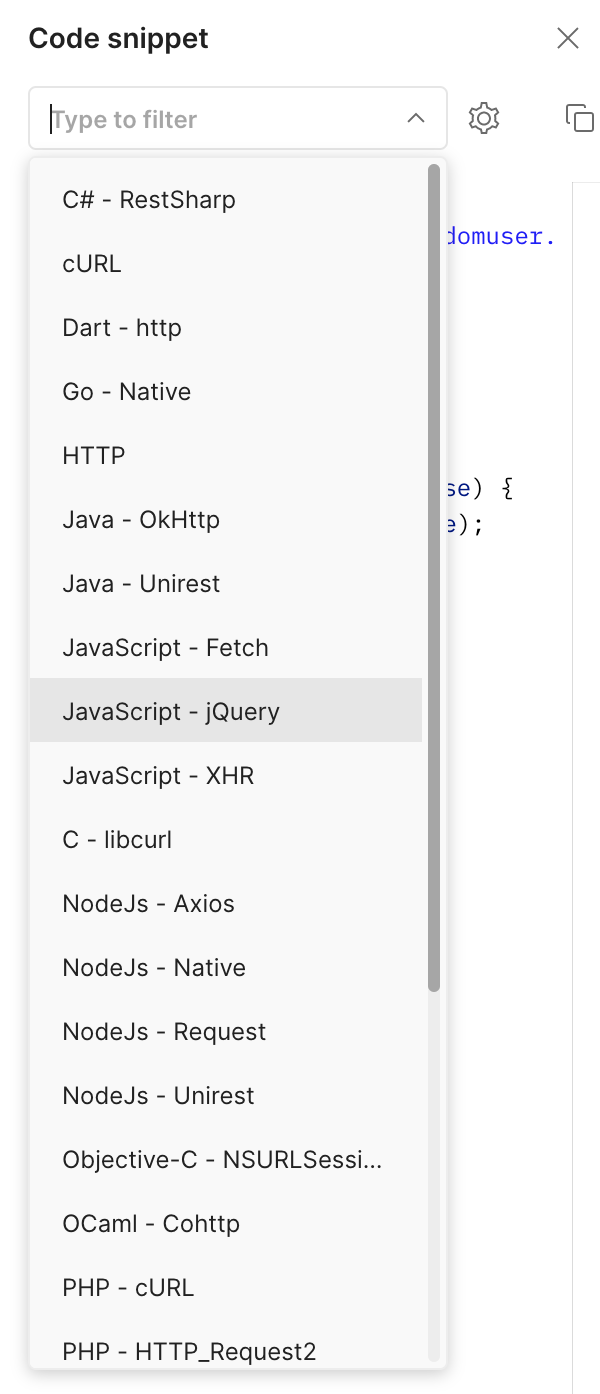The width and height of the screenshot is (600, 1394).
Task: Choose PHP - cURL from list
Action: pos(128,1288)
